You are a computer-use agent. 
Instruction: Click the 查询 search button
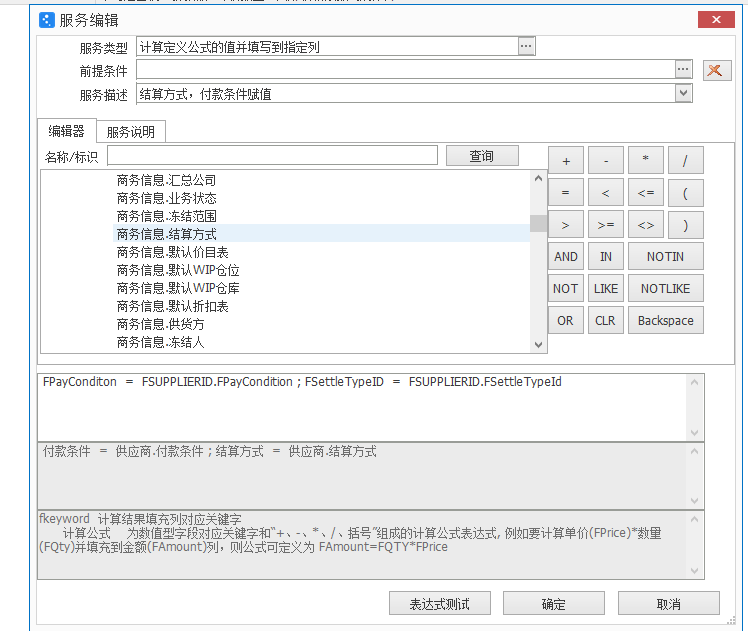point(482,156)
